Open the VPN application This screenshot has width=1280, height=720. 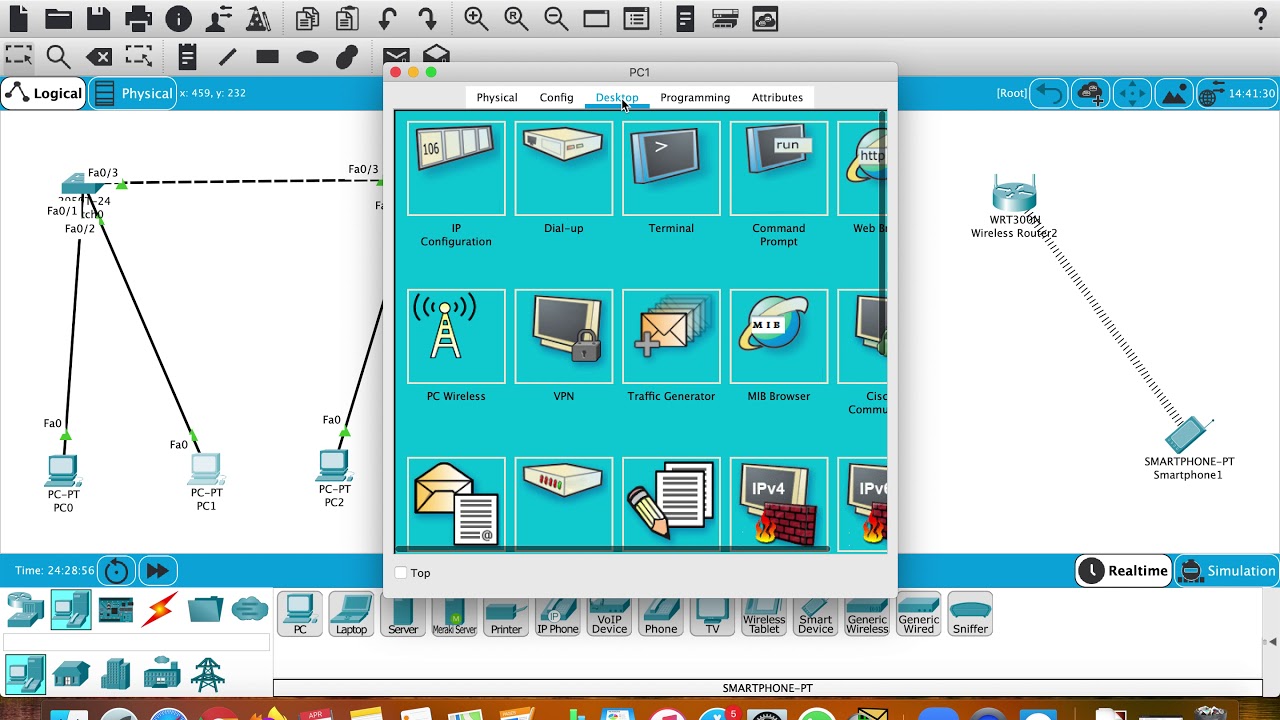tap(564, 336)
